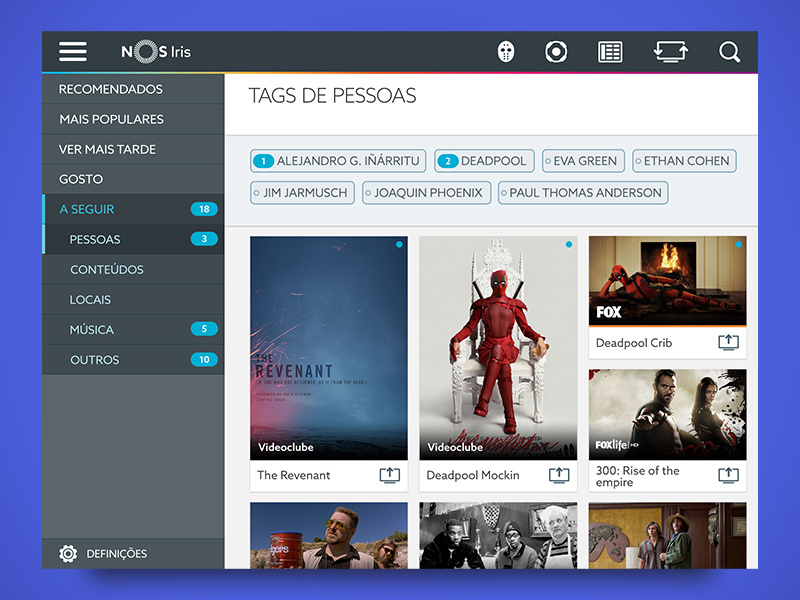Click the Definições gear icon
This screenshot has width=800, height=600.
point(68,554)
